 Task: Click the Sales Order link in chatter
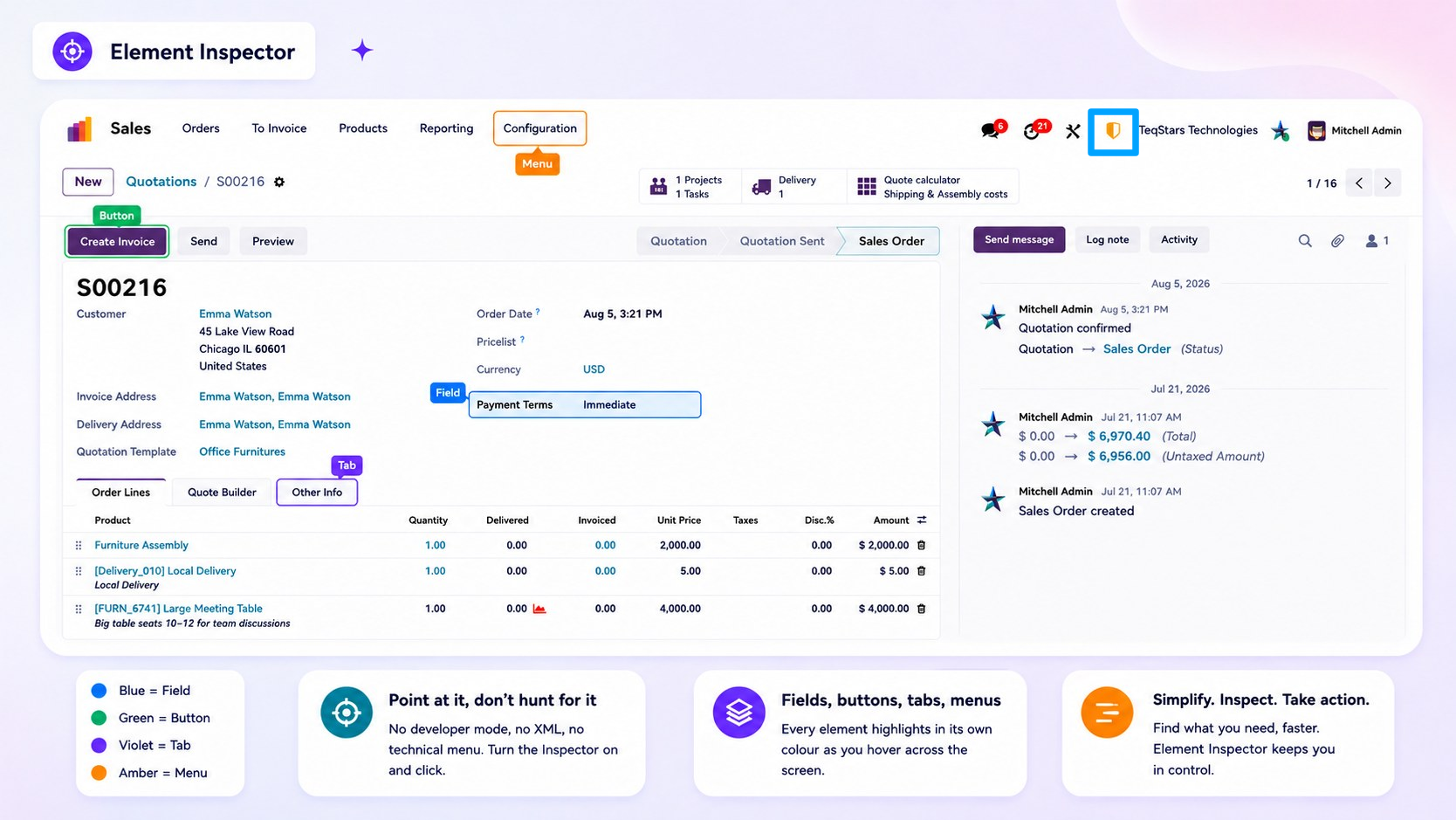click(1137, 349)
